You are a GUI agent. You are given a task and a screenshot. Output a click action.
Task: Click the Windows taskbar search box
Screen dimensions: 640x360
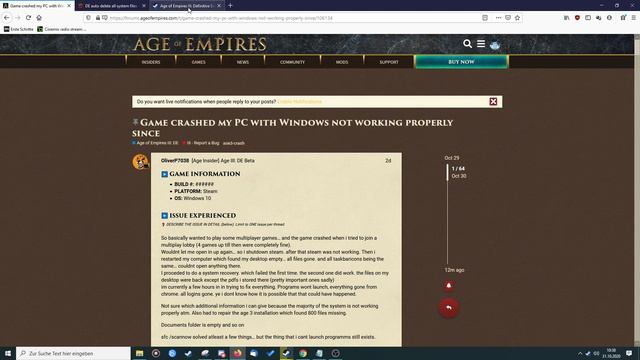(73, 353)
